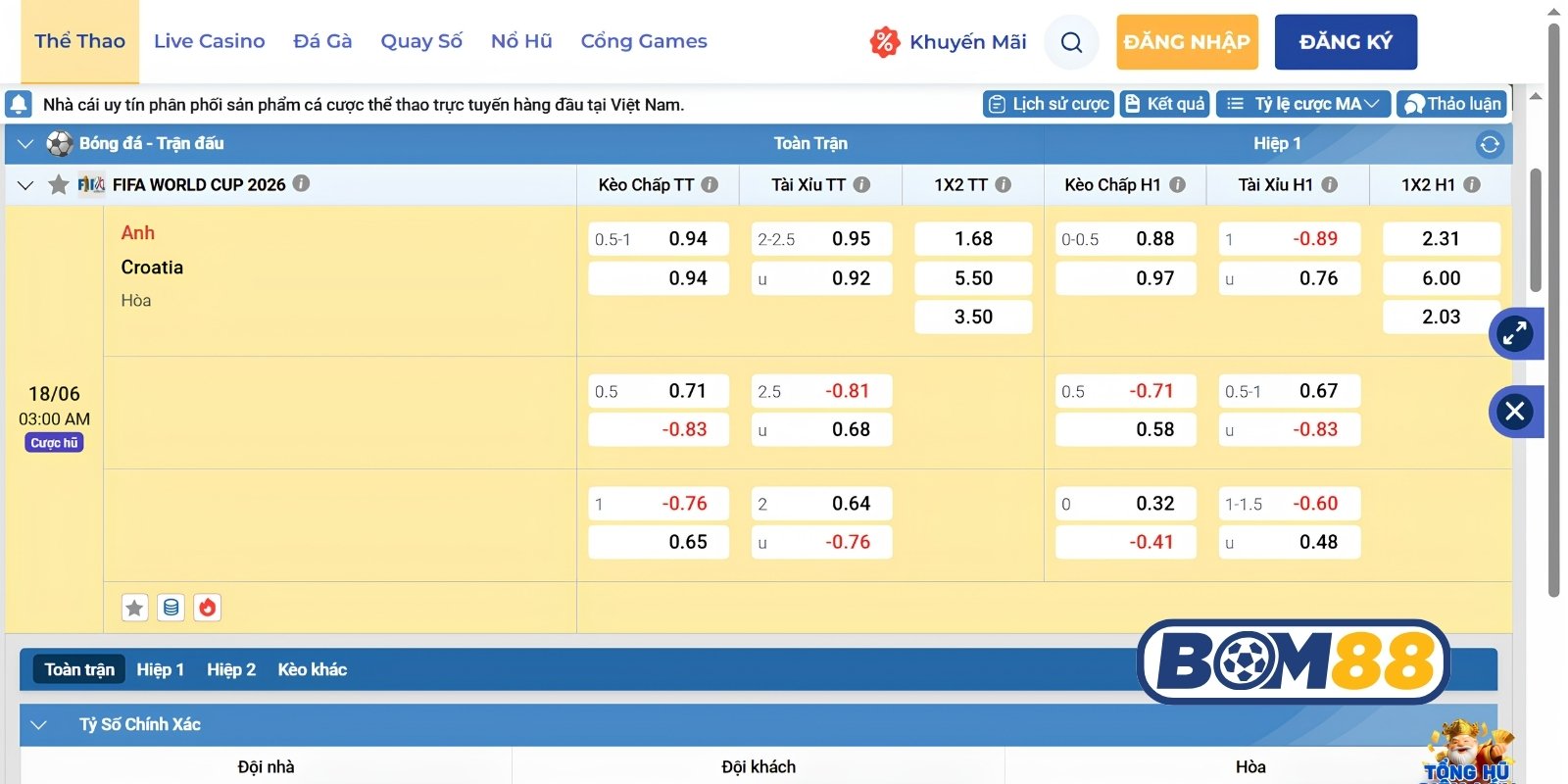Click the search magnifier icon

click(x=1071, y=42)
